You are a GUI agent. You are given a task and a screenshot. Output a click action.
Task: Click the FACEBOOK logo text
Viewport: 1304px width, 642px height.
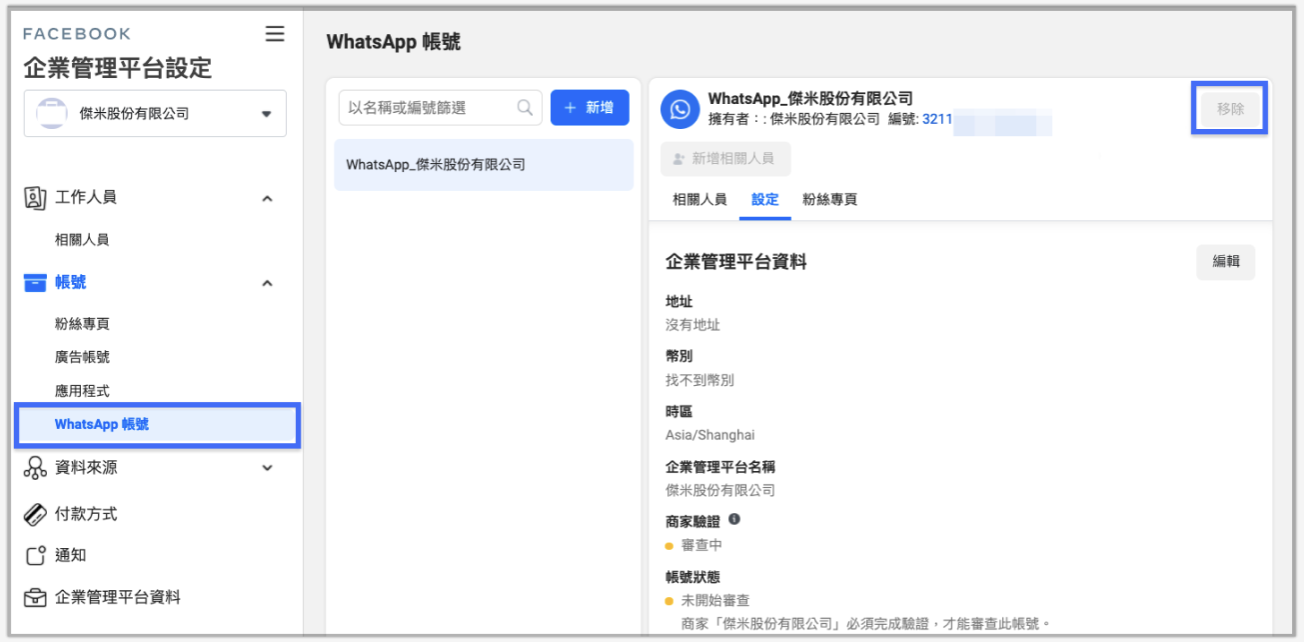77,34
